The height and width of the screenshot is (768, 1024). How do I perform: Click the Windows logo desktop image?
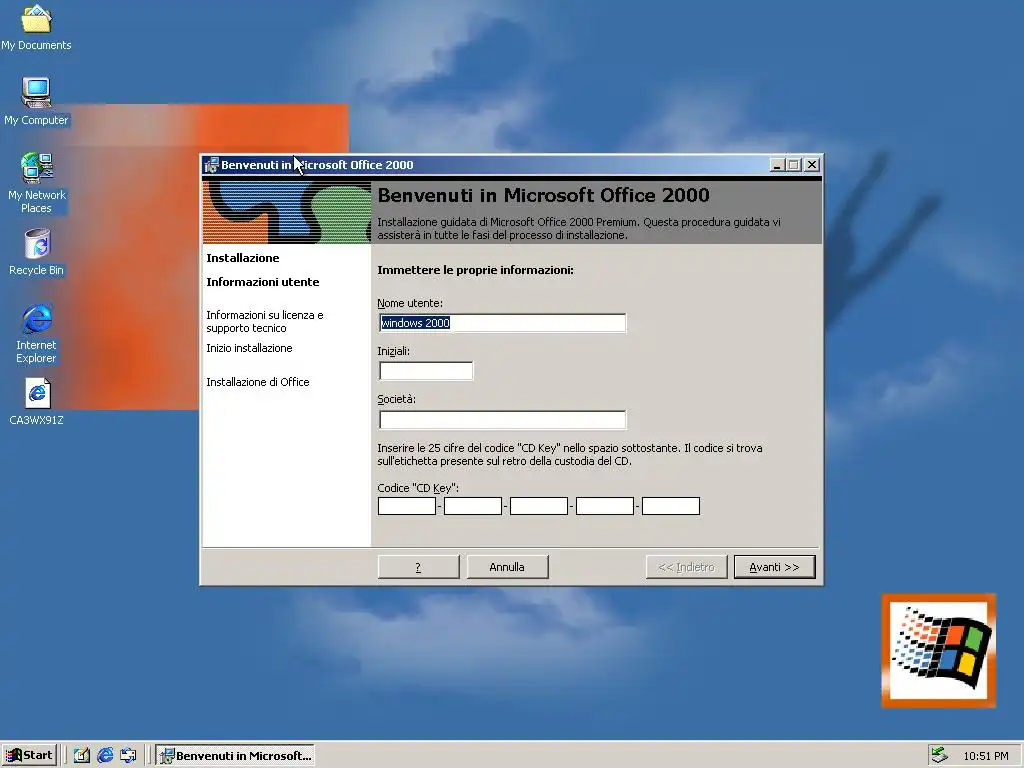[938, 650]
